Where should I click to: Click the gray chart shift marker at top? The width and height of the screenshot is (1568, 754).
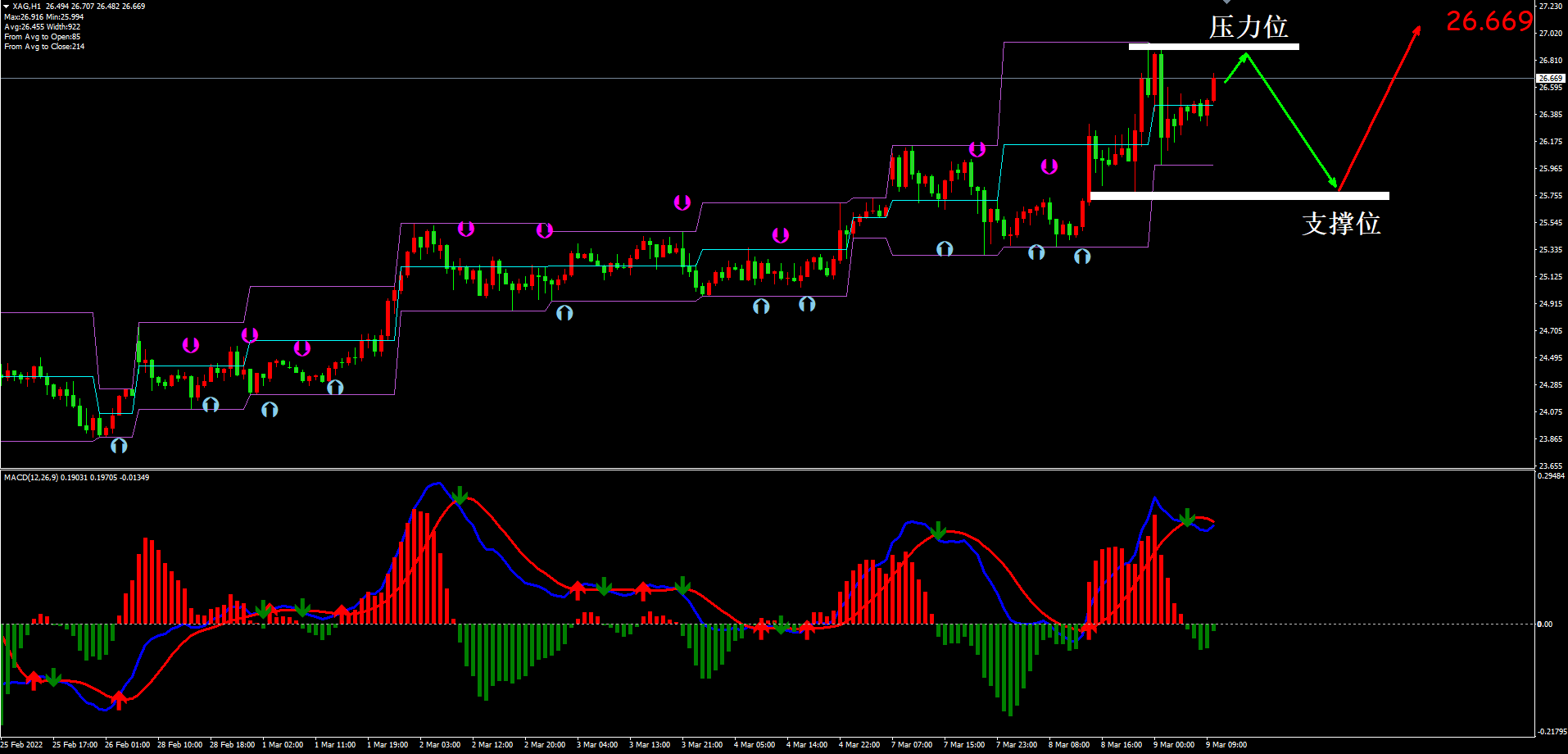(x=1226, y=2)
